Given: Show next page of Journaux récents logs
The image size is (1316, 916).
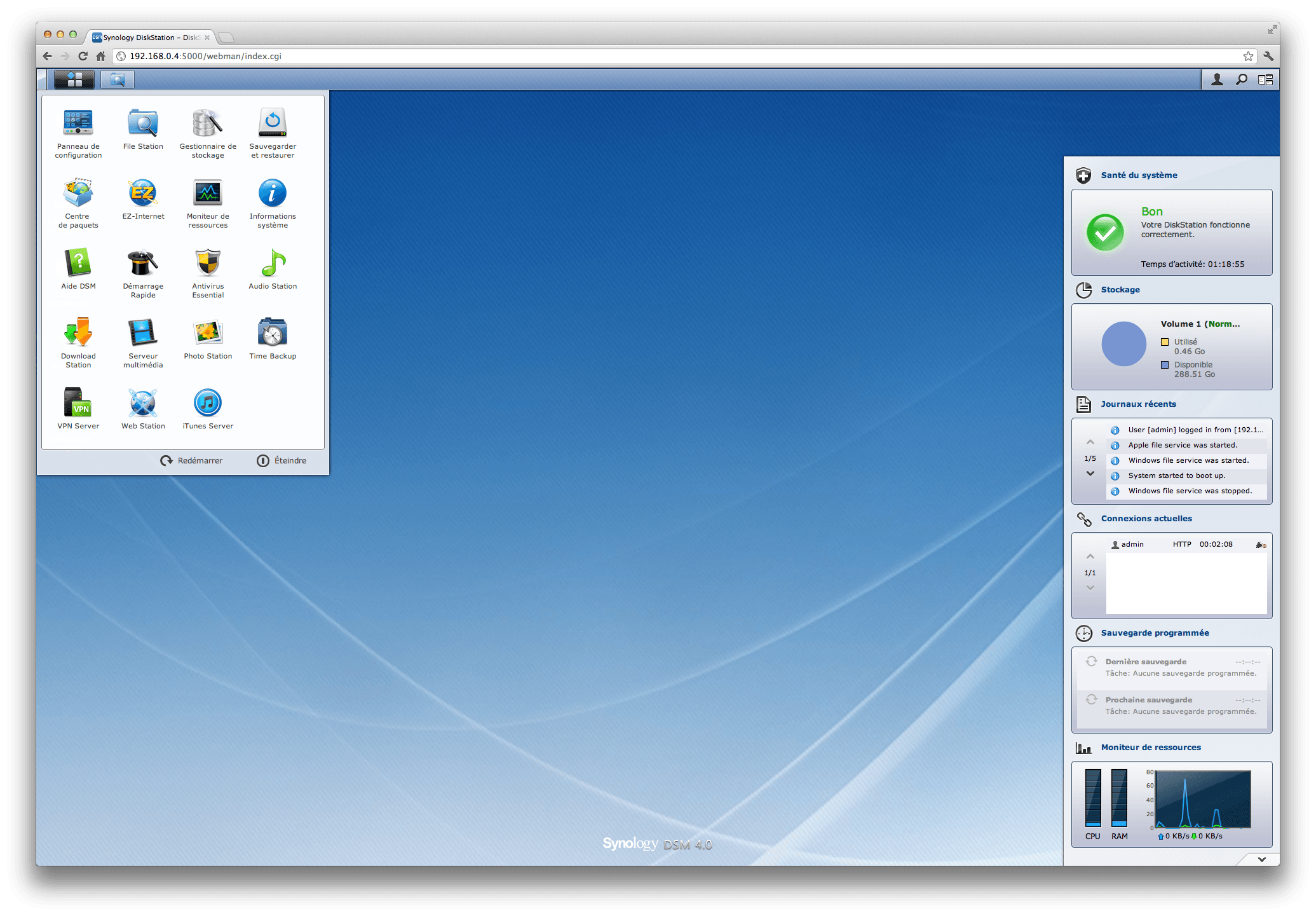Looking at the screenshot, I should pos(1090,474).
